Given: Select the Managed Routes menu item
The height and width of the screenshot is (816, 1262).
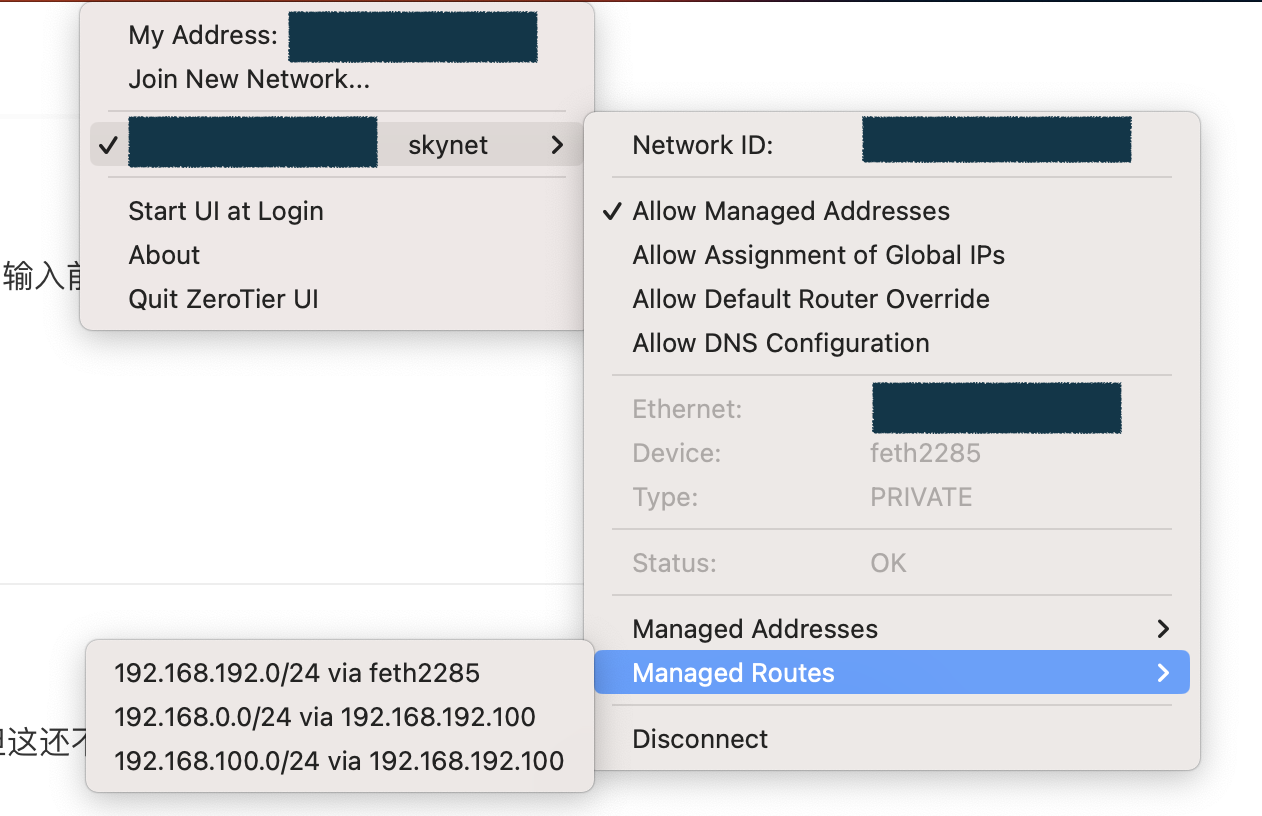Looking at the screenshot, I should (x=892, y=673).
